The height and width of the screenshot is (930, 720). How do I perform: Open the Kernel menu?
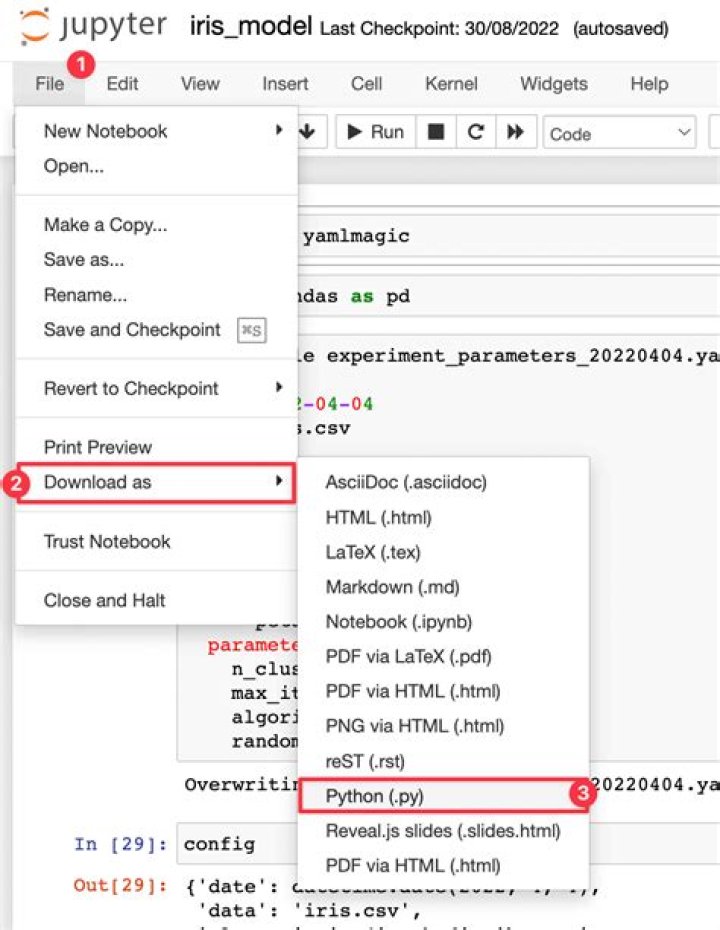(x=451, y=84)
